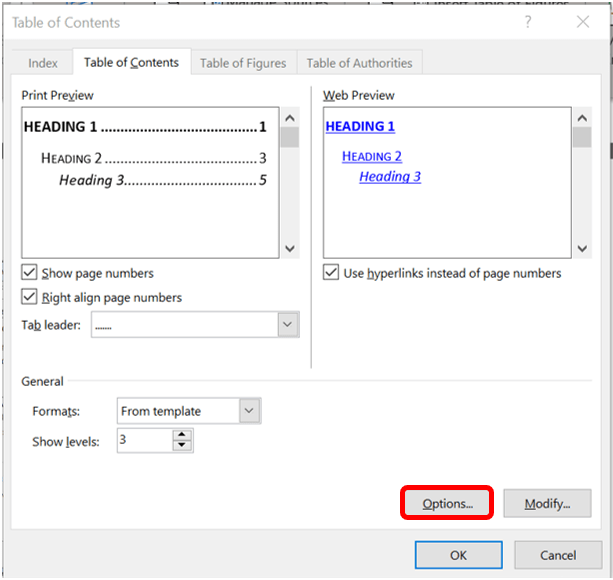Viewport: 613px width, 580px height.
Task: Click inside the Show levels field
Action: pos(143,441)
